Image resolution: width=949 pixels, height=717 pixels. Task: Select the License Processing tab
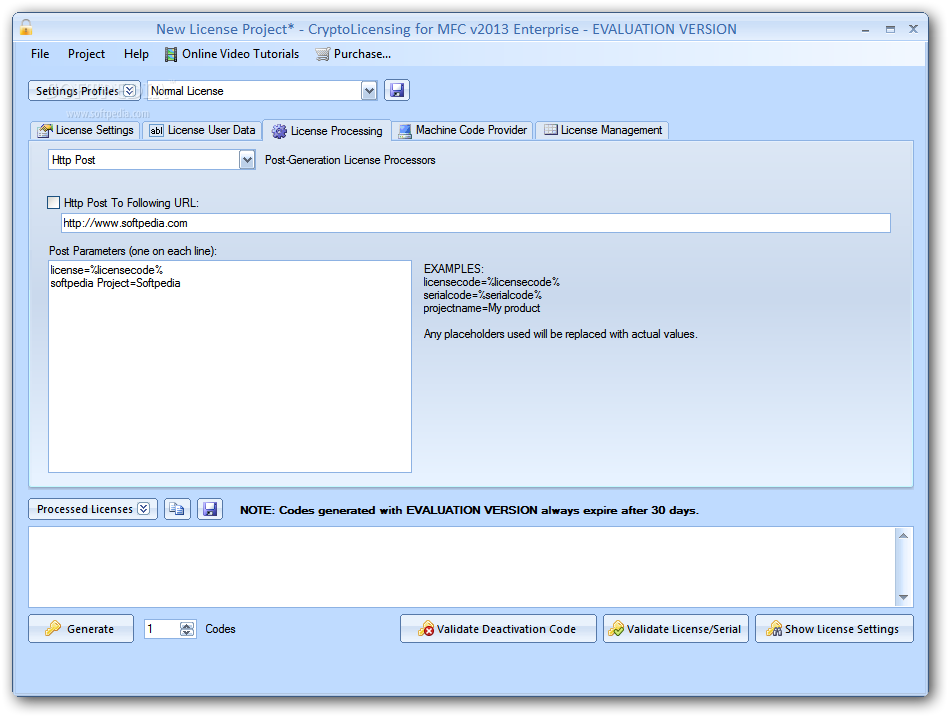tap(327, 131)
